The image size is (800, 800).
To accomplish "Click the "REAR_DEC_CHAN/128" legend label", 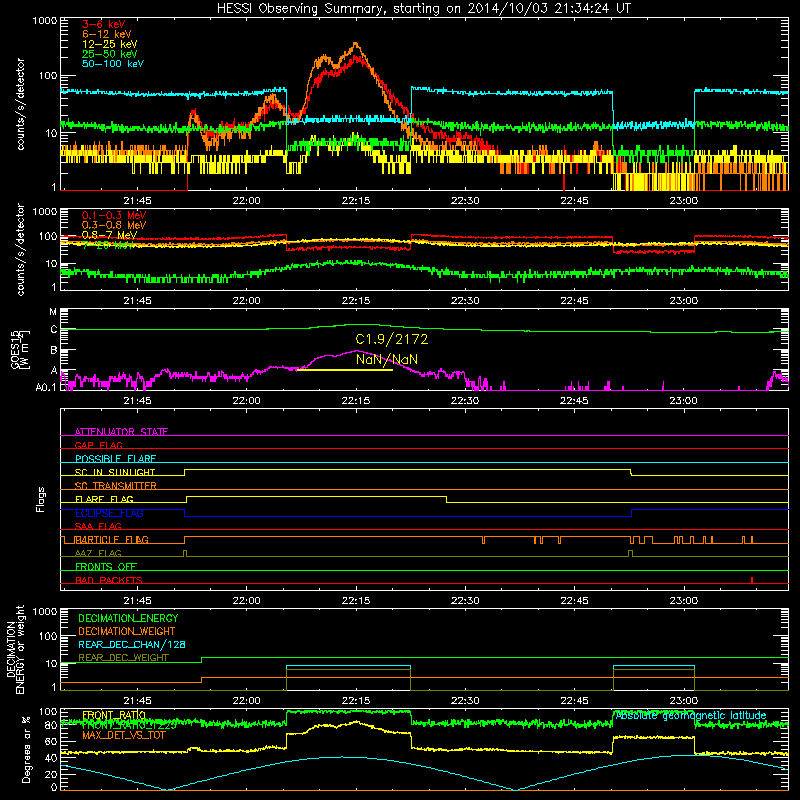I will point(132,645).
